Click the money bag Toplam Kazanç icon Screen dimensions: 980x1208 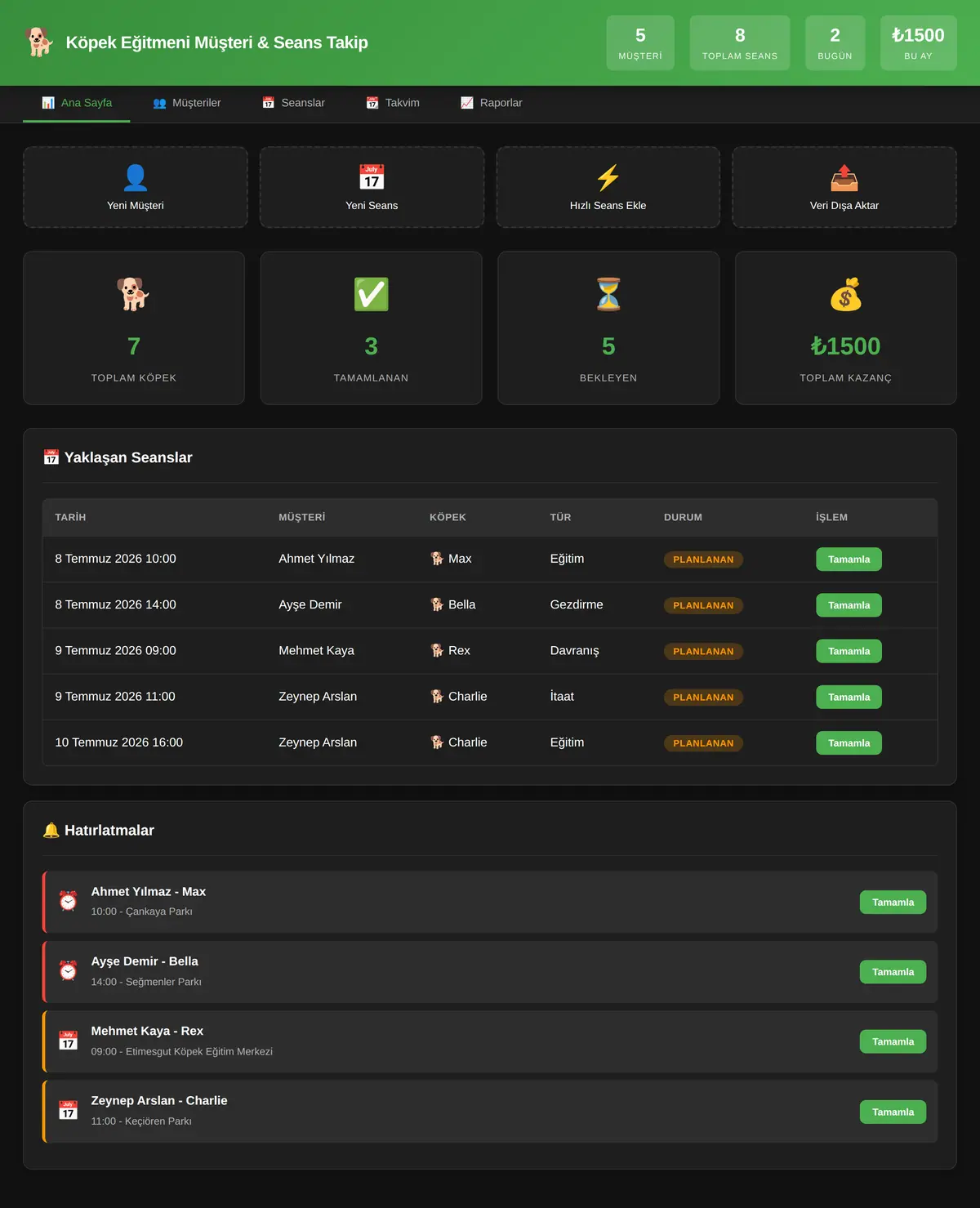click(846, 294)
